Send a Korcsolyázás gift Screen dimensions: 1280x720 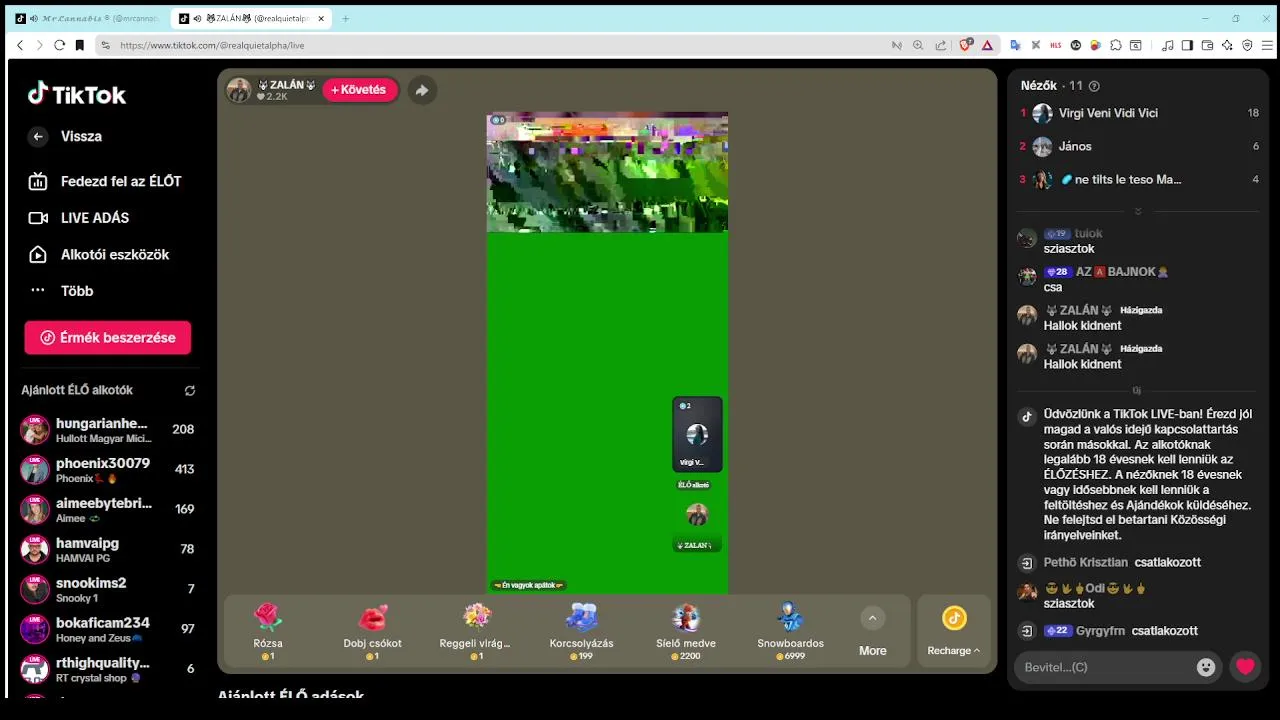(581, 631)
